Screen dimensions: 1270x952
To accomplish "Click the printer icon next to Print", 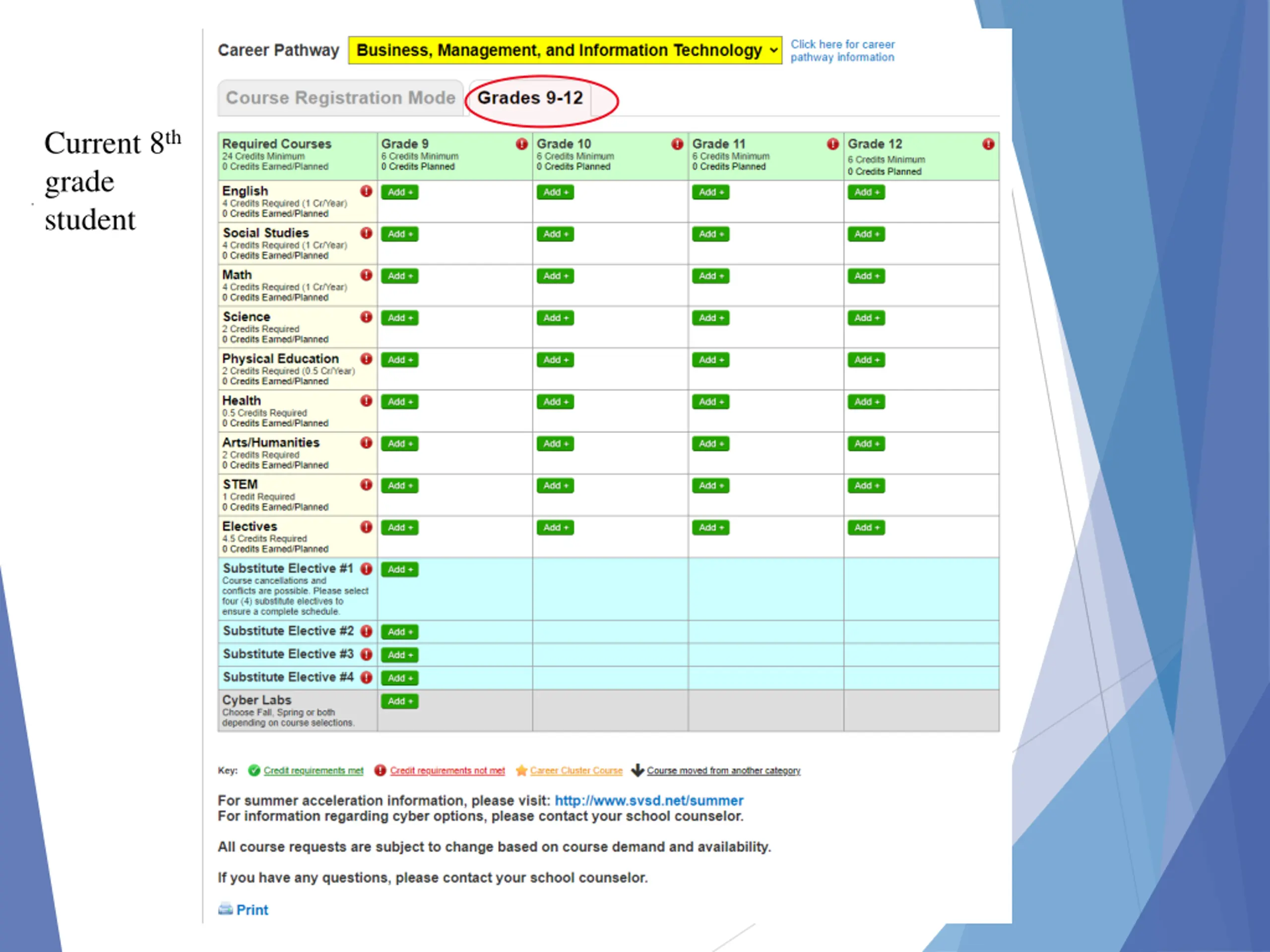I will click(225, 909).
